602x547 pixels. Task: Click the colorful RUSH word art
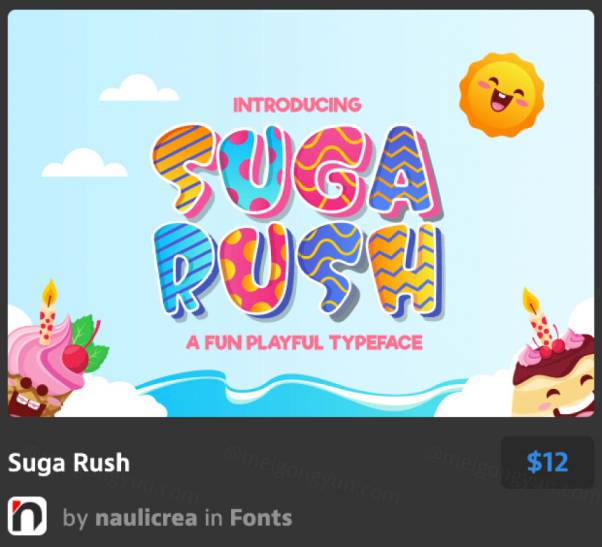[299, 269]
